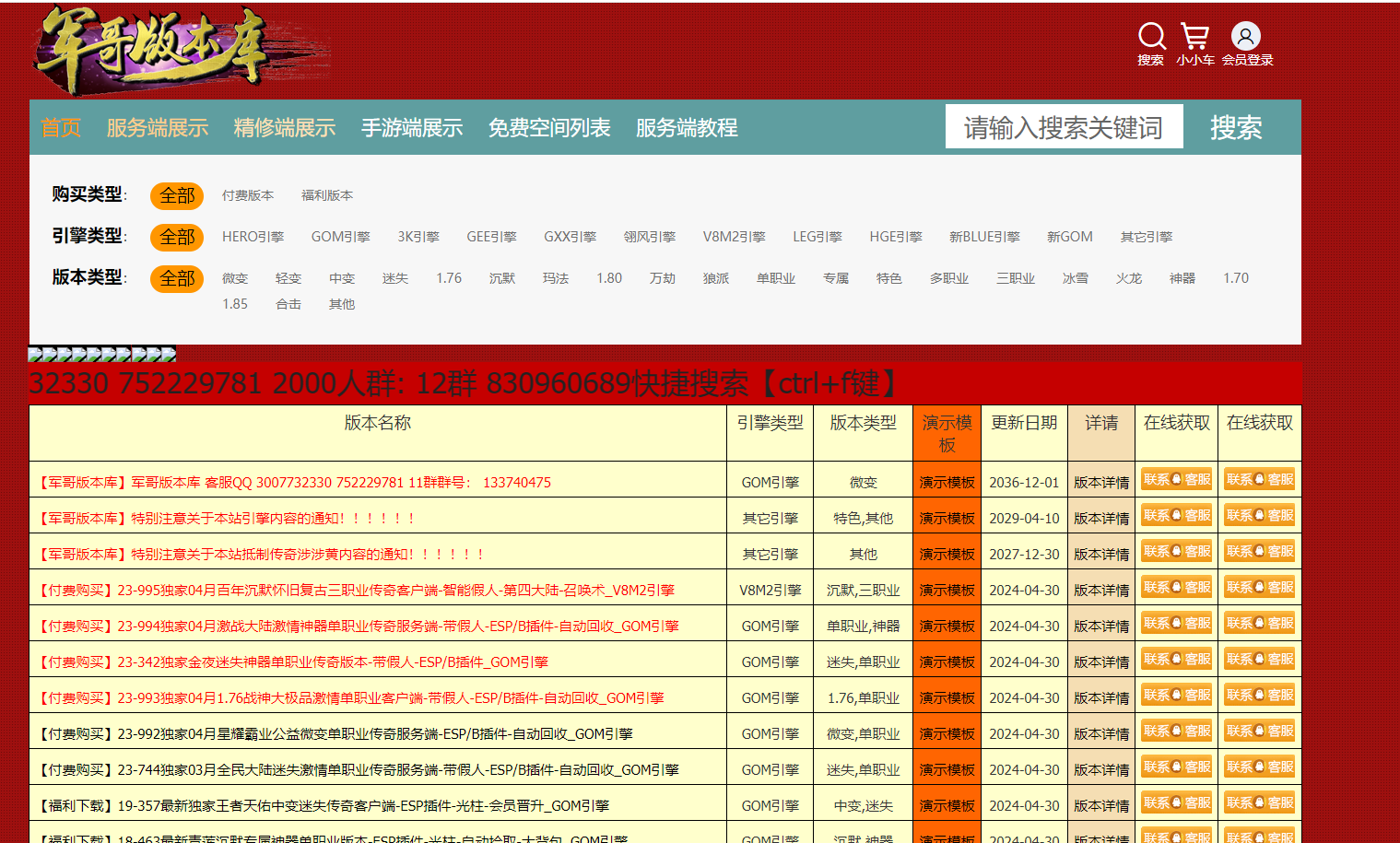Open 演示模板 for the V8M2引擎 row

[947, 591]
